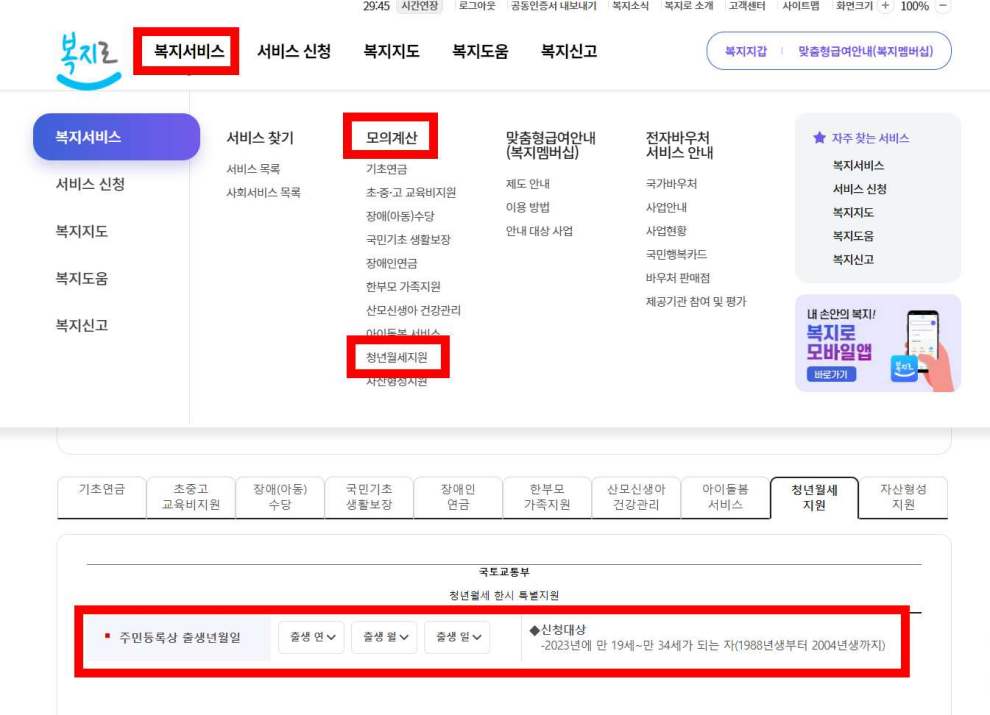Open the 출생 일 day dropdown
Screen dimensions: 990x715
(x=455, y=637)
